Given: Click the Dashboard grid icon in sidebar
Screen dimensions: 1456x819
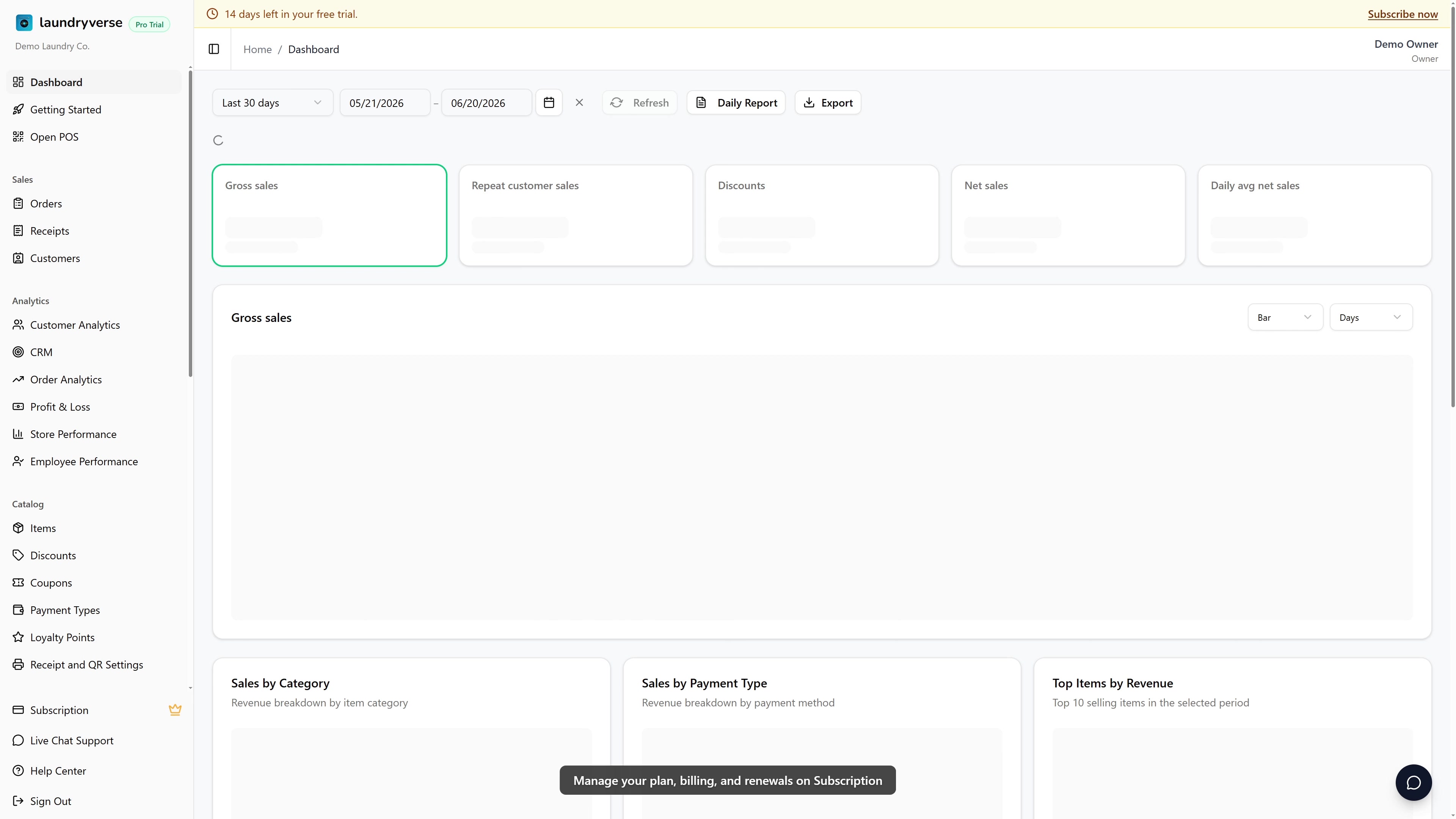Looking at the screenshot, I should (18, 82).
